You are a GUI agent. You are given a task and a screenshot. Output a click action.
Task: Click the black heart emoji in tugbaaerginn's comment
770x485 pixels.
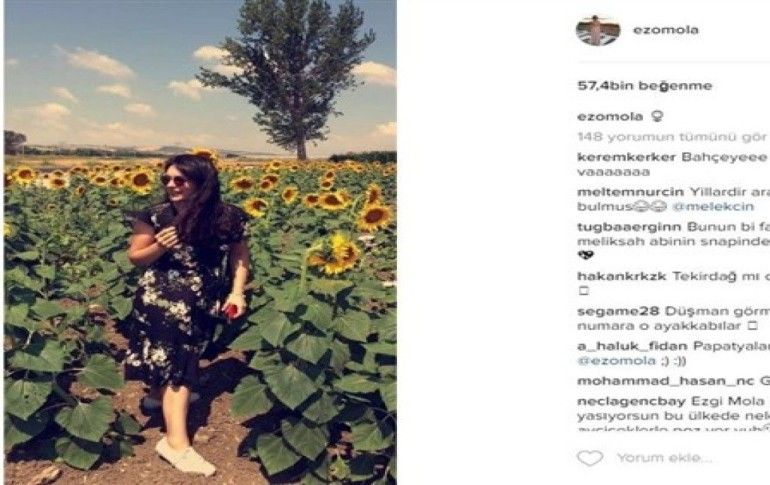(x=585, y=255)
